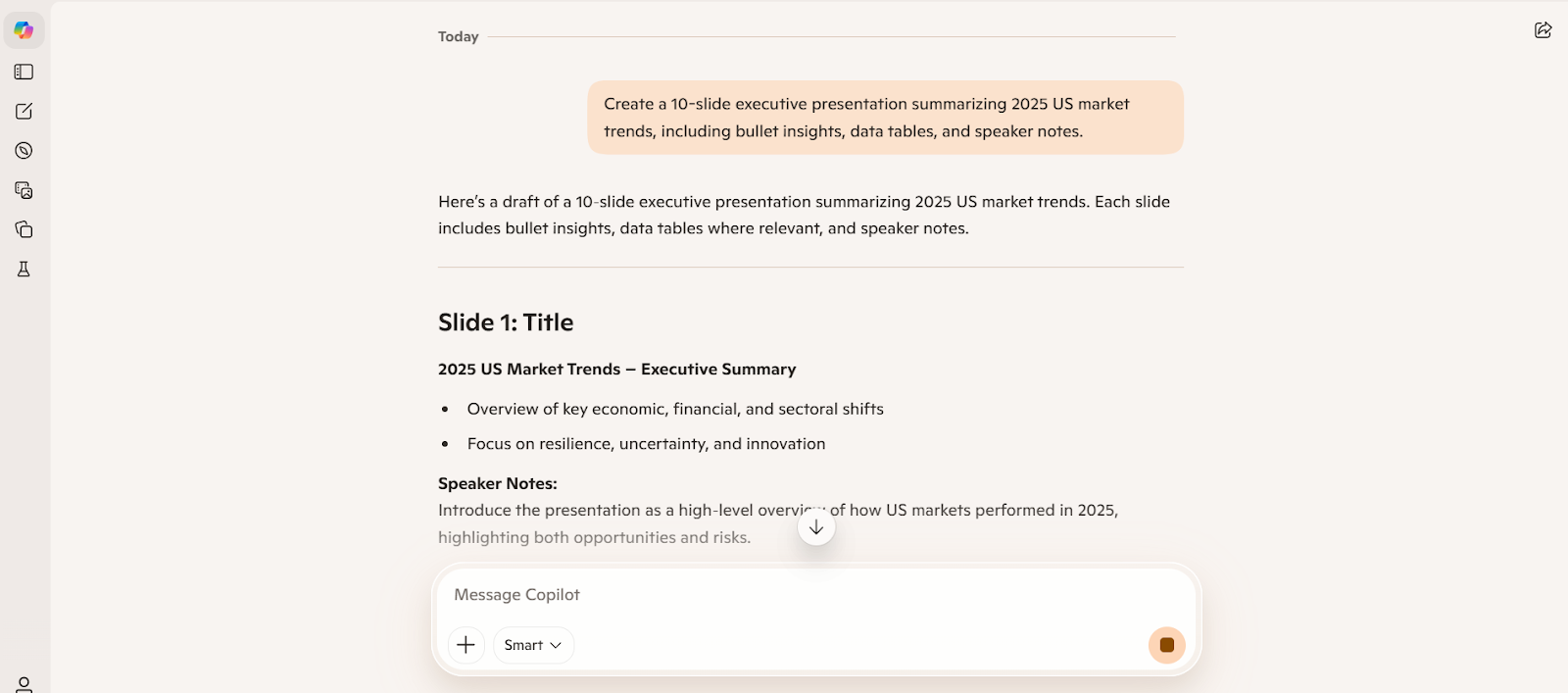
Task: Stop generating the response
Action: coord(1166,645)
